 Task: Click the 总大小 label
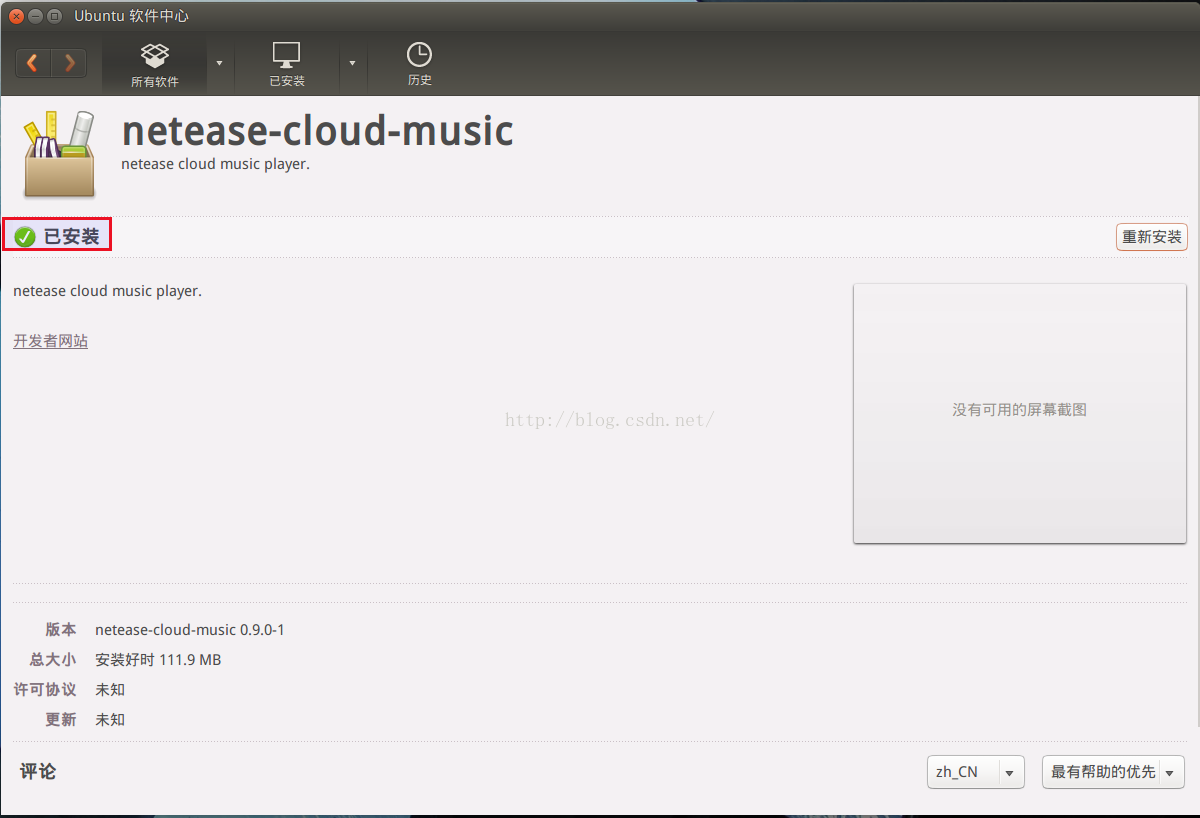coord(53,660)
